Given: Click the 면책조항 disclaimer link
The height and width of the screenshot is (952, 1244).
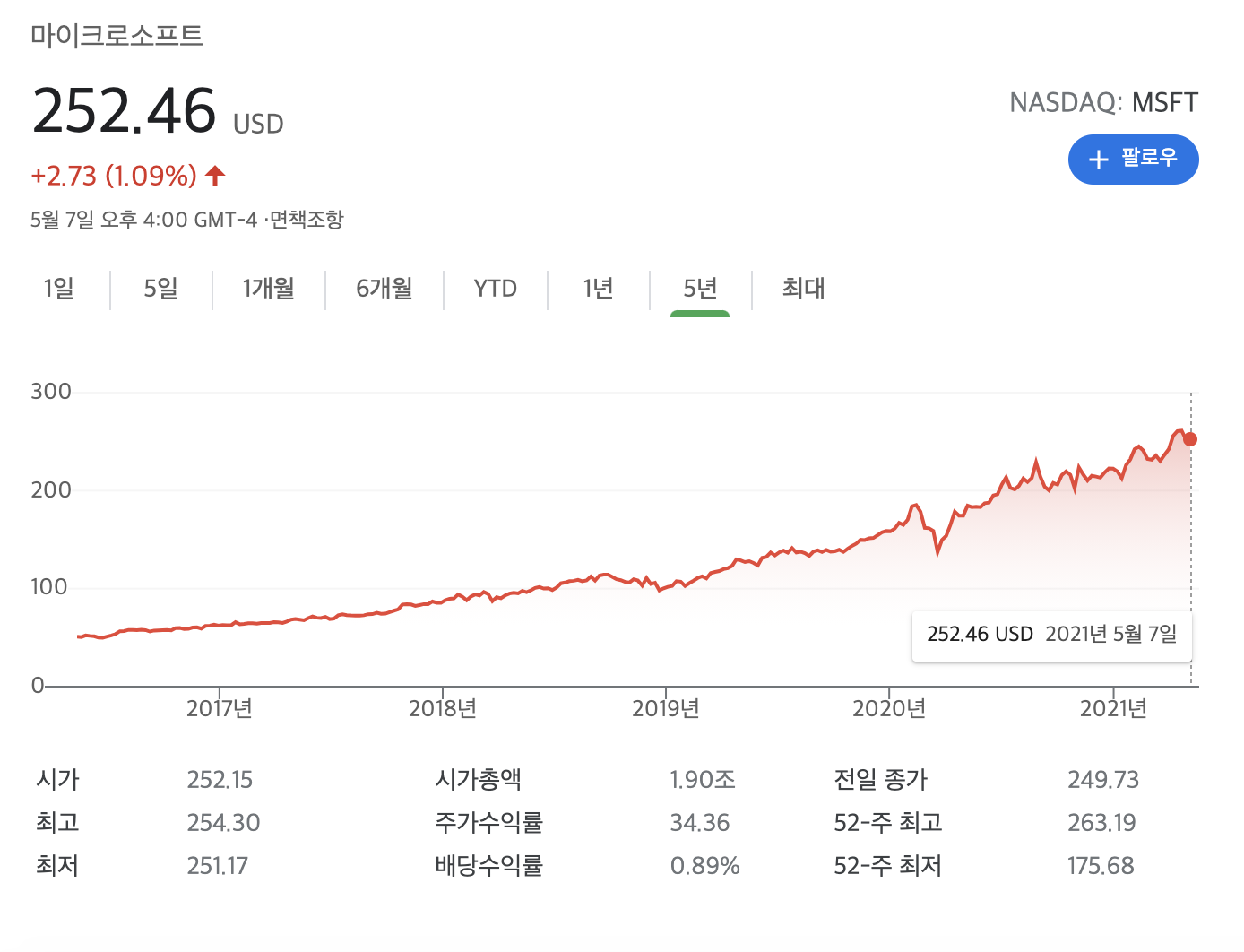Looking at the screenshot, I should point(306,220).
